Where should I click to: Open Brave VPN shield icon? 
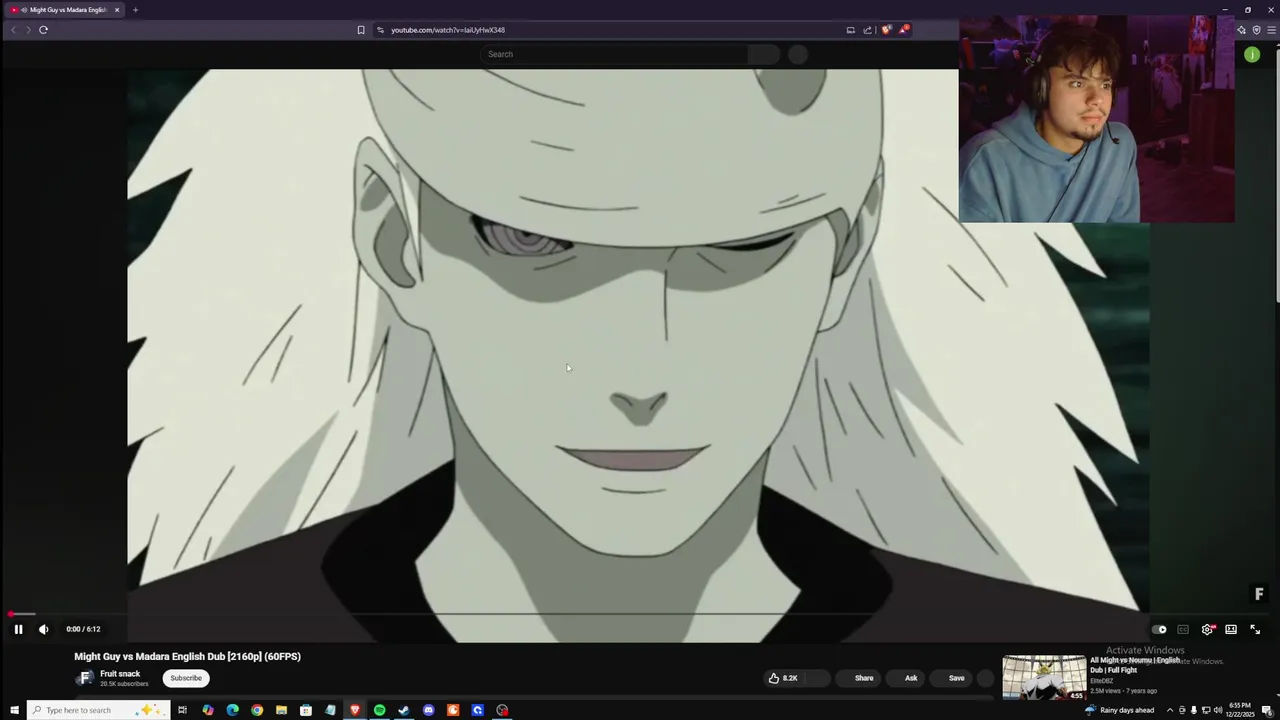point(1257,30)
